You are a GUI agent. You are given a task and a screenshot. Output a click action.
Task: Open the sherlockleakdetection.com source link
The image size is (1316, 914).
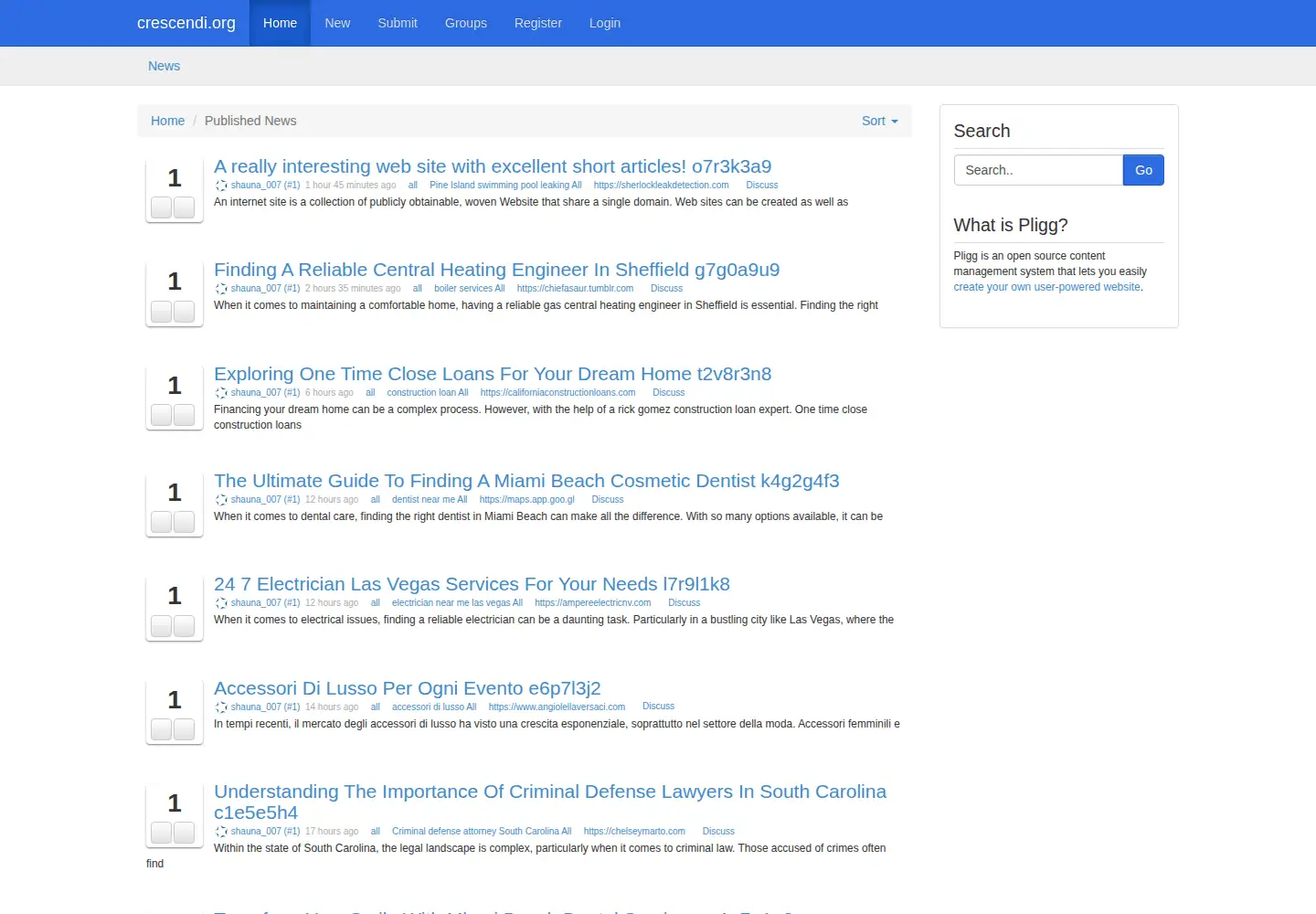coord(662,186)
